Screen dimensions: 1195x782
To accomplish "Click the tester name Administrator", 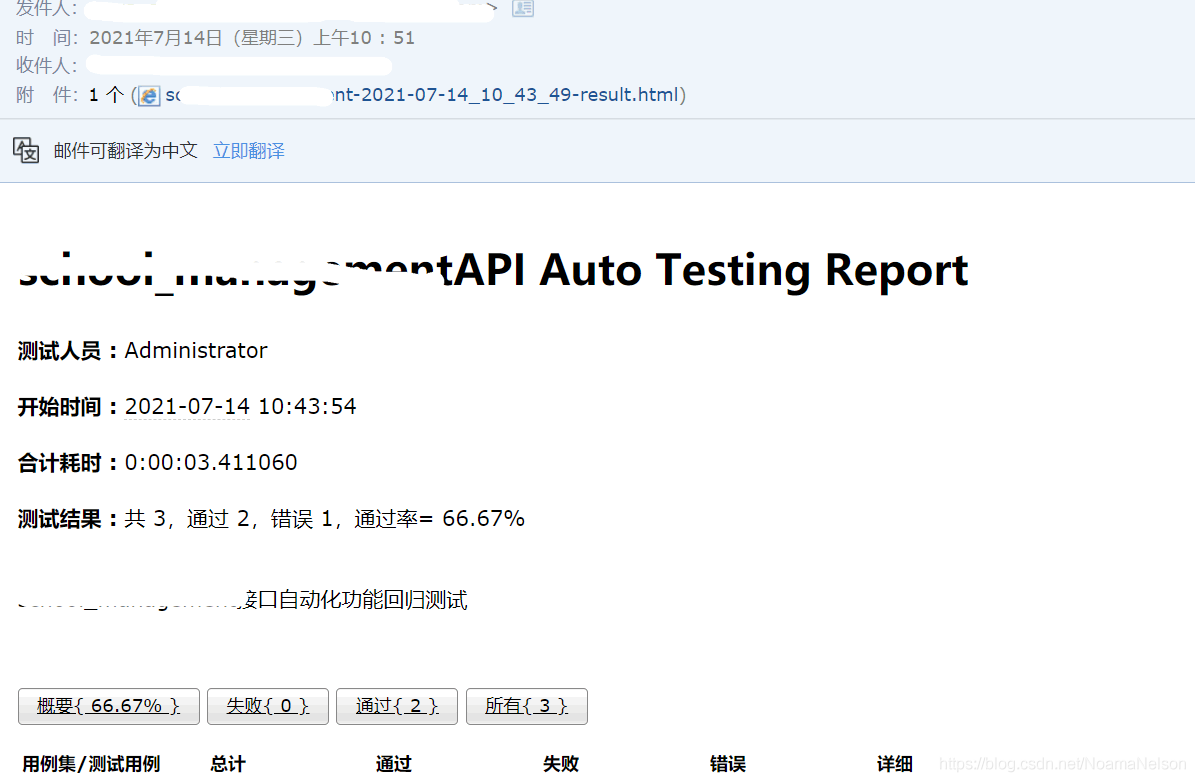I will tap(196, 350).
